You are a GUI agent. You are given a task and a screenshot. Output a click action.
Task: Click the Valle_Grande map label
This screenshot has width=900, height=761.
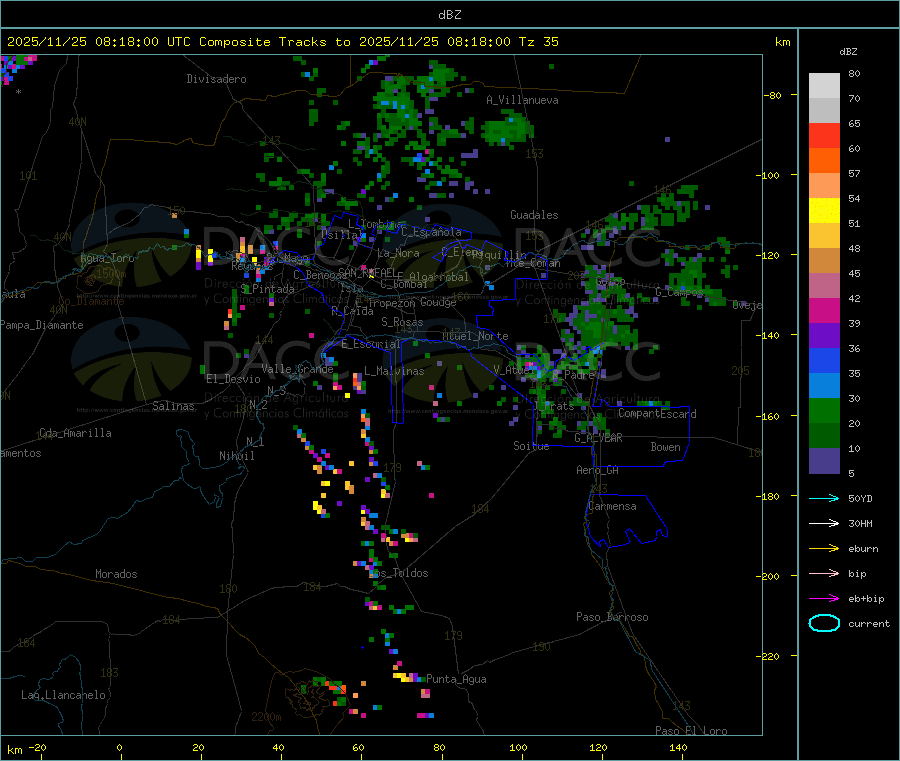[x=297, y=369]
